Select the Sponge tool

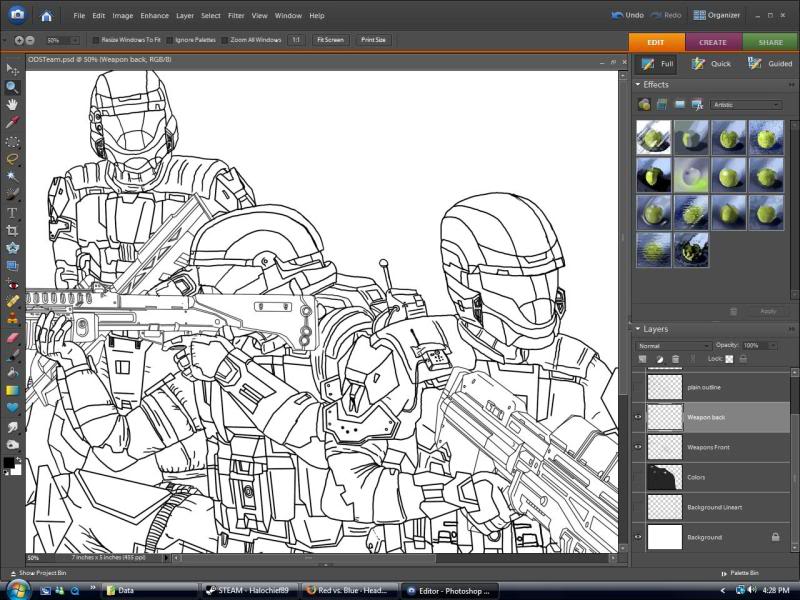coord(12,445)
